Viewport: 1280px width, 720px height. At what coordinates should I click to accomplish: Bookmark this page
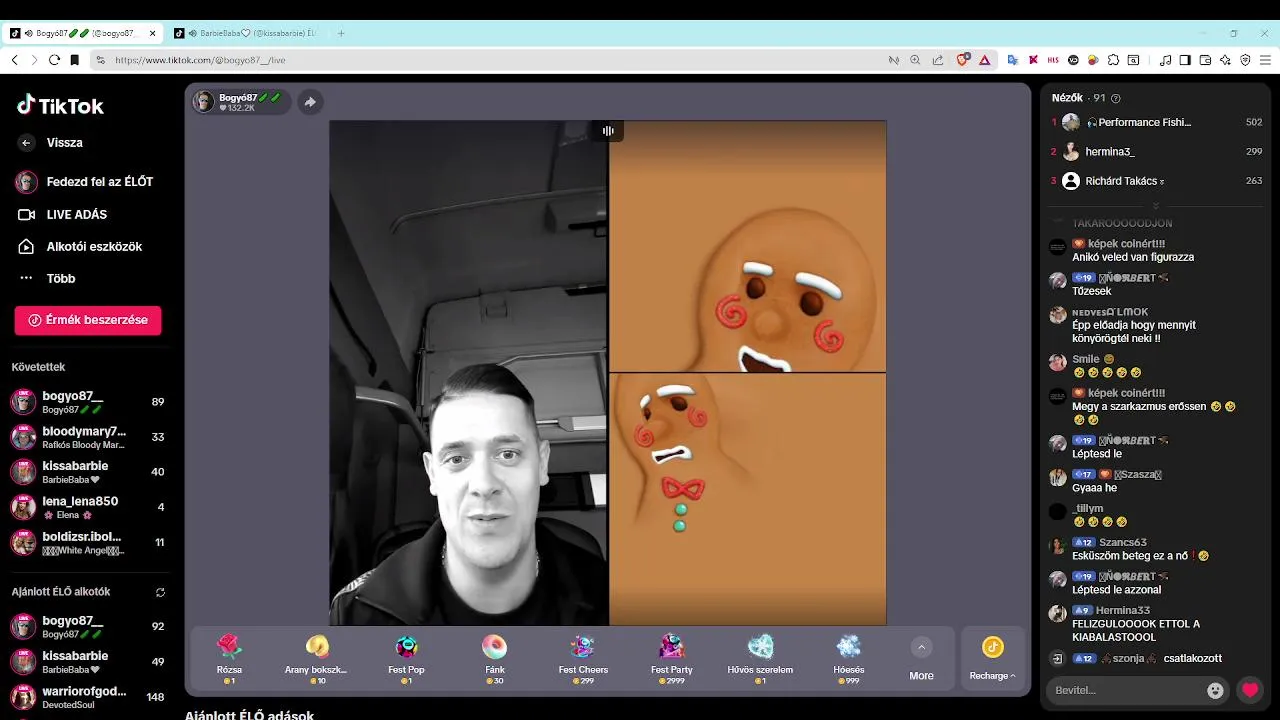tap(74, 60)
